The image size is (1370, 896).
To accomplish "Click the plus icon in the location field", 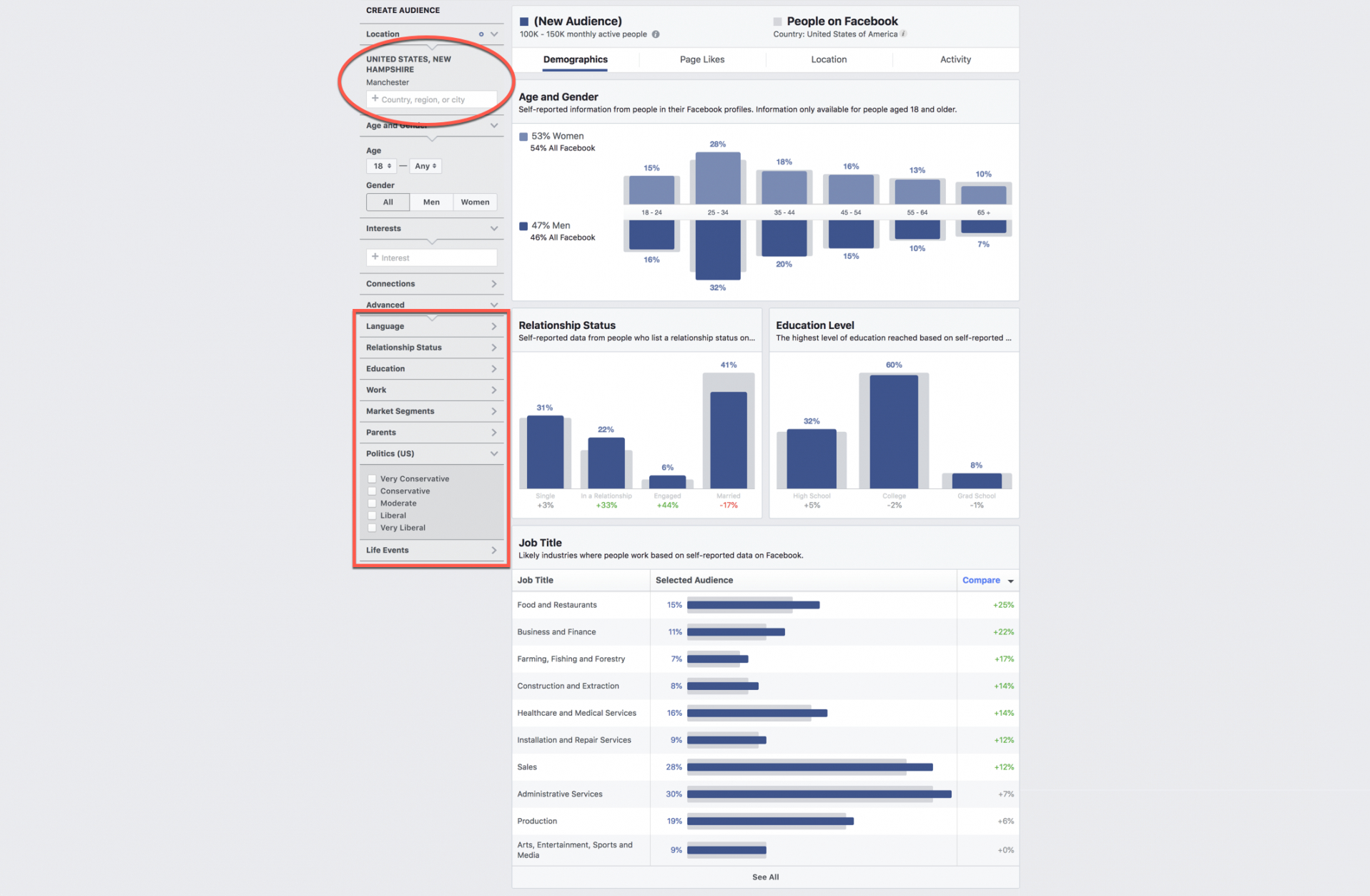I will point(375,99).
